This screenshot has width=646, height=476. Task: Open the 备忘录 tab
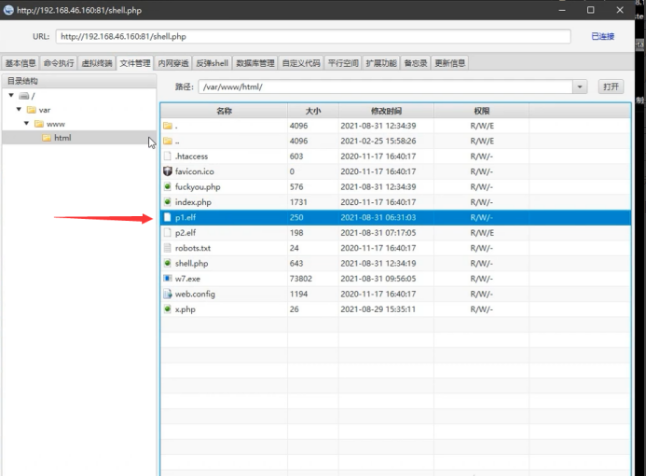point(415,63)
